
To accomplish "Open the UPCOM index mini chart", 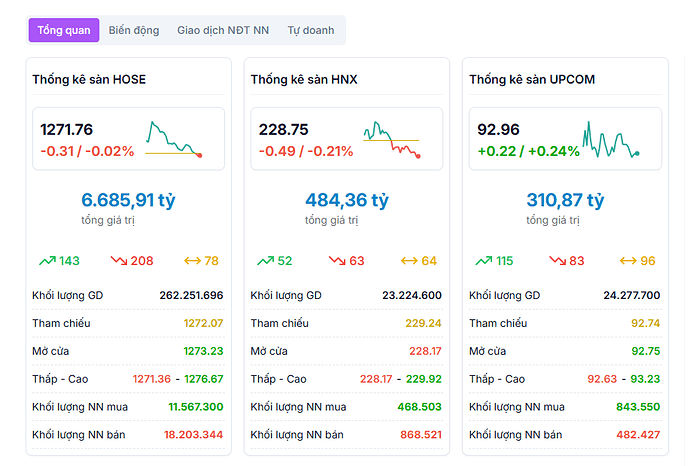I will coord(610,139).
